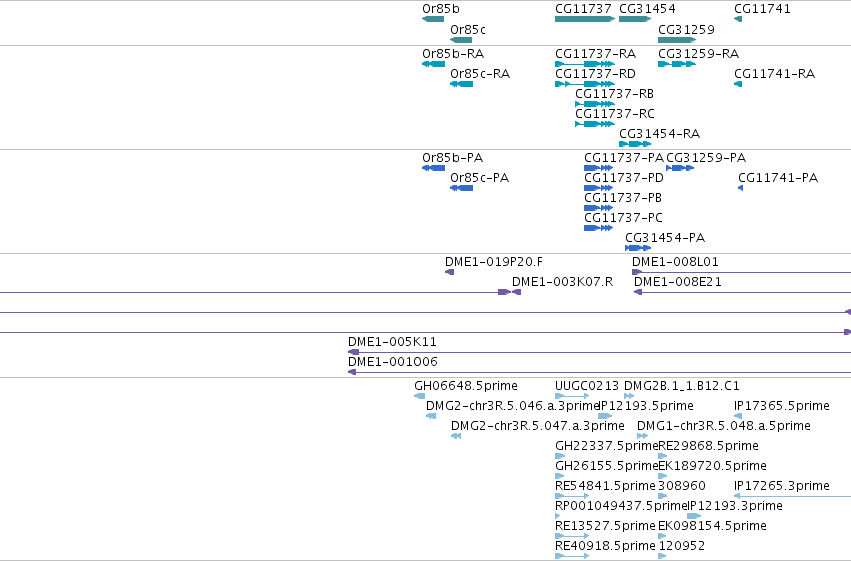
Task: Select protein CG31259-PA
Action: [x=681, y=168]
